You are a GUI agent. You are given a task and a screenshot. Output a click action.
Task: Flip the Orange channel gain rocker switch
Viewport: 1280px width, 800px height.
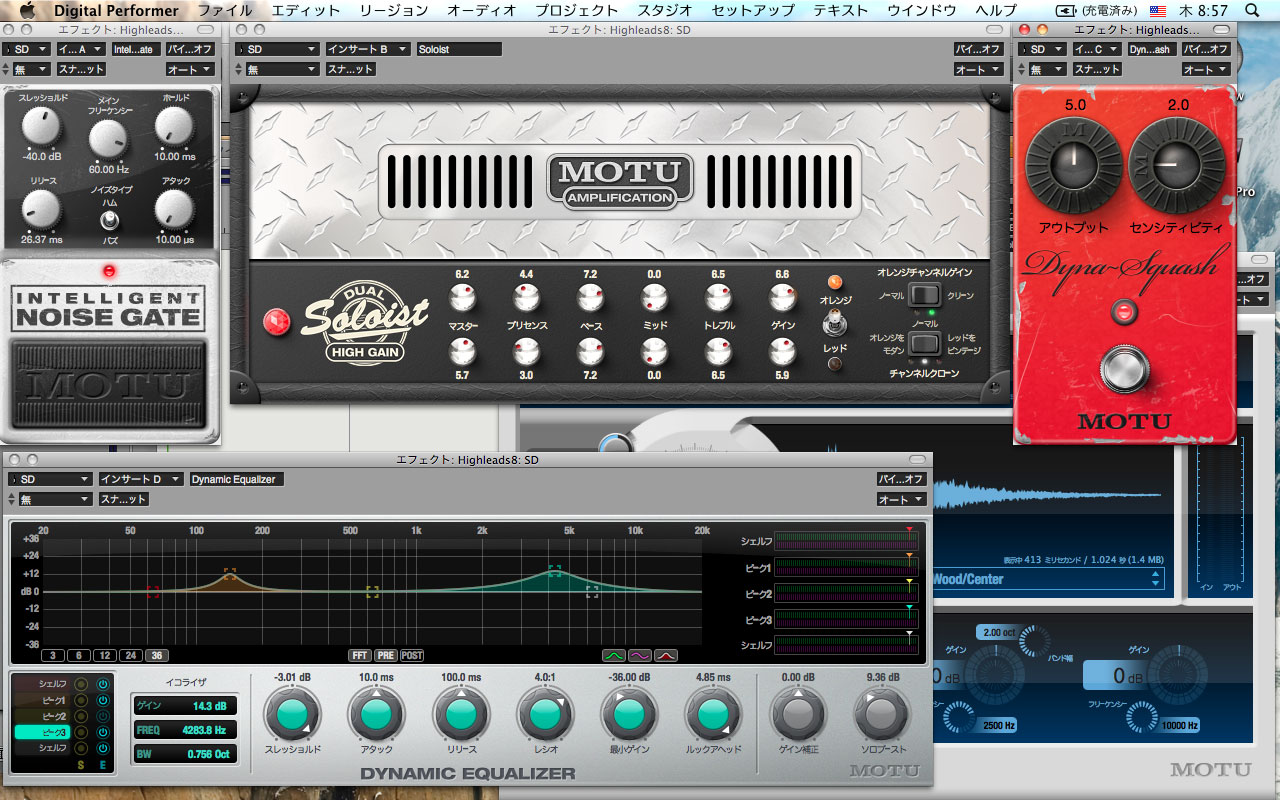pyautogui.click(x=925, y=295)
